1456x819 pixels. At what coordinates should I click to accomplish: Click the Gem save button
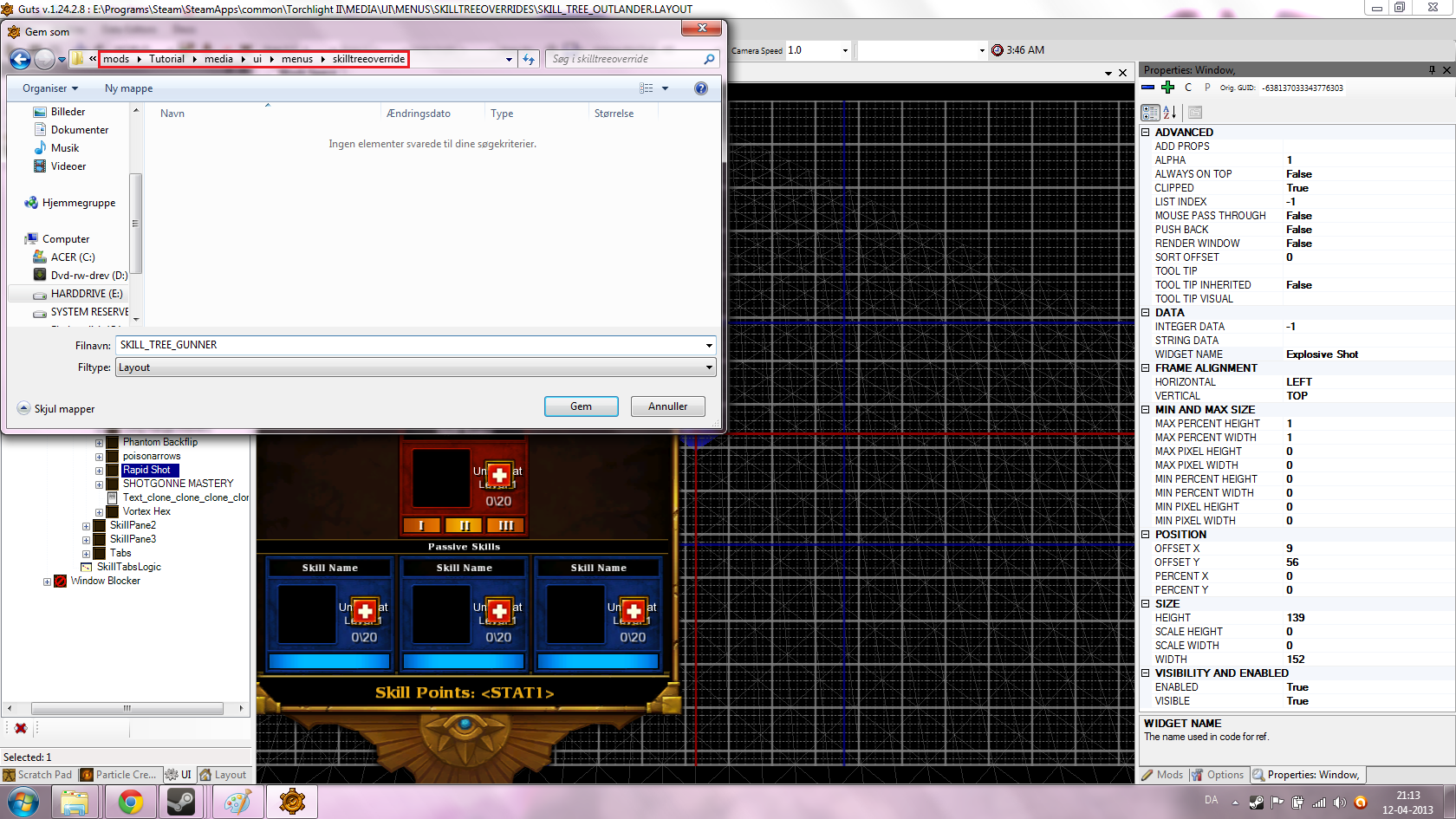[x=582, y=406]
